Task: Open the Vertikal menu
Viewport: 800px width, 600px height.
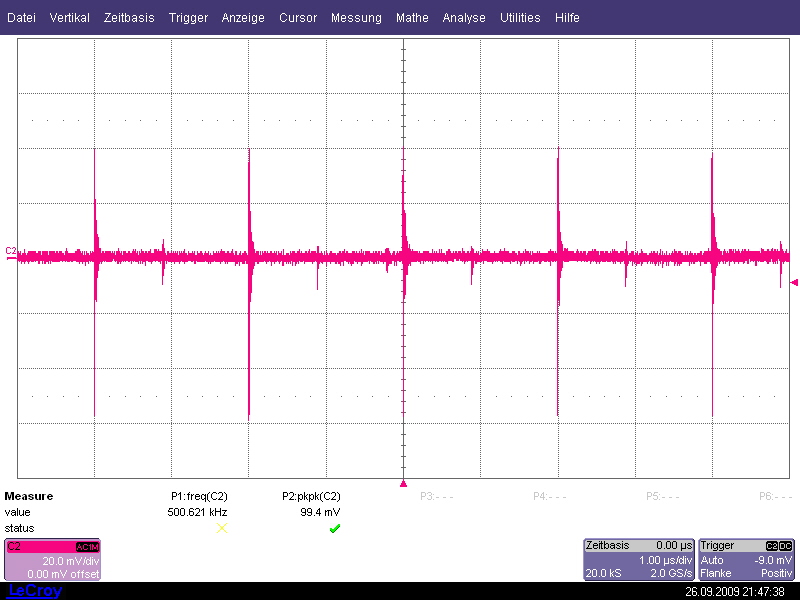Action: coord(69,17)
